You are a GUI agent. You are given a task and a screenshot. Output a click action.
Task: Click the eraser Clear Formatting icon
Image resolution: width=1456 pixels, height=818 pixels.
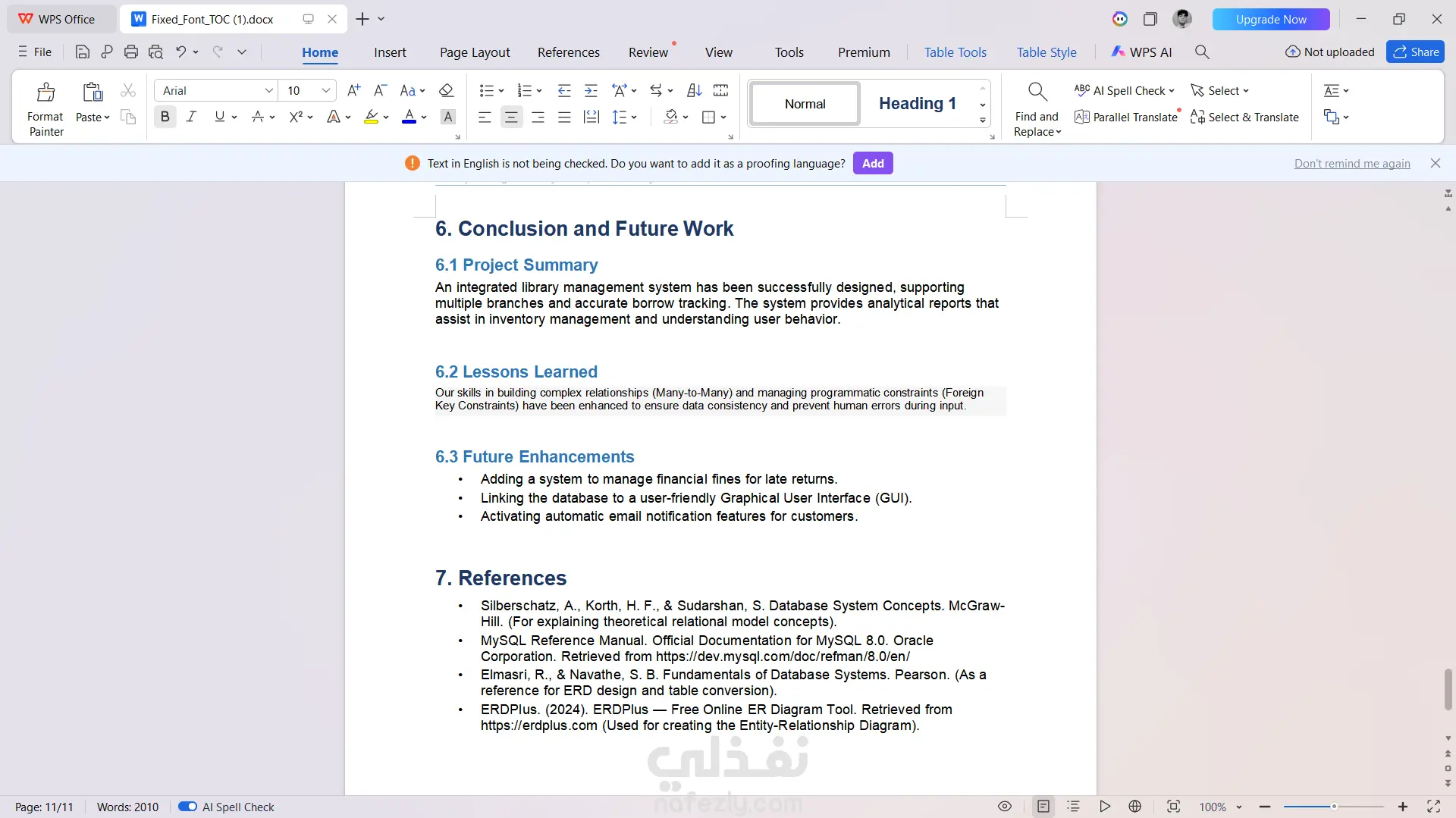(x=446, y=90)
